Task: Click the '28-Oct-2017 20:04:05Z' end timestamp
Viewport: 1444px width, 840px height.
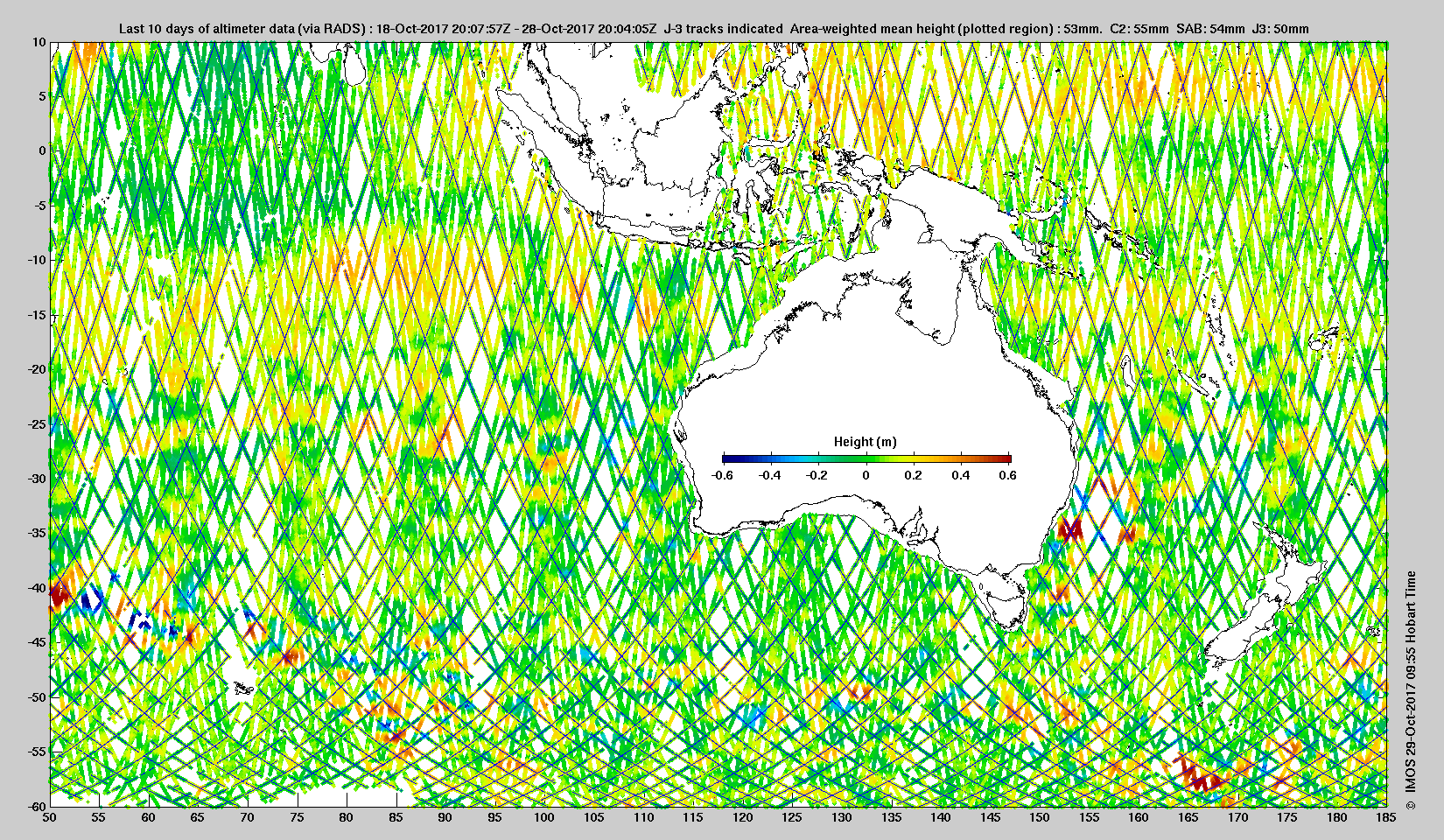Action: click(x=588, y=29)
